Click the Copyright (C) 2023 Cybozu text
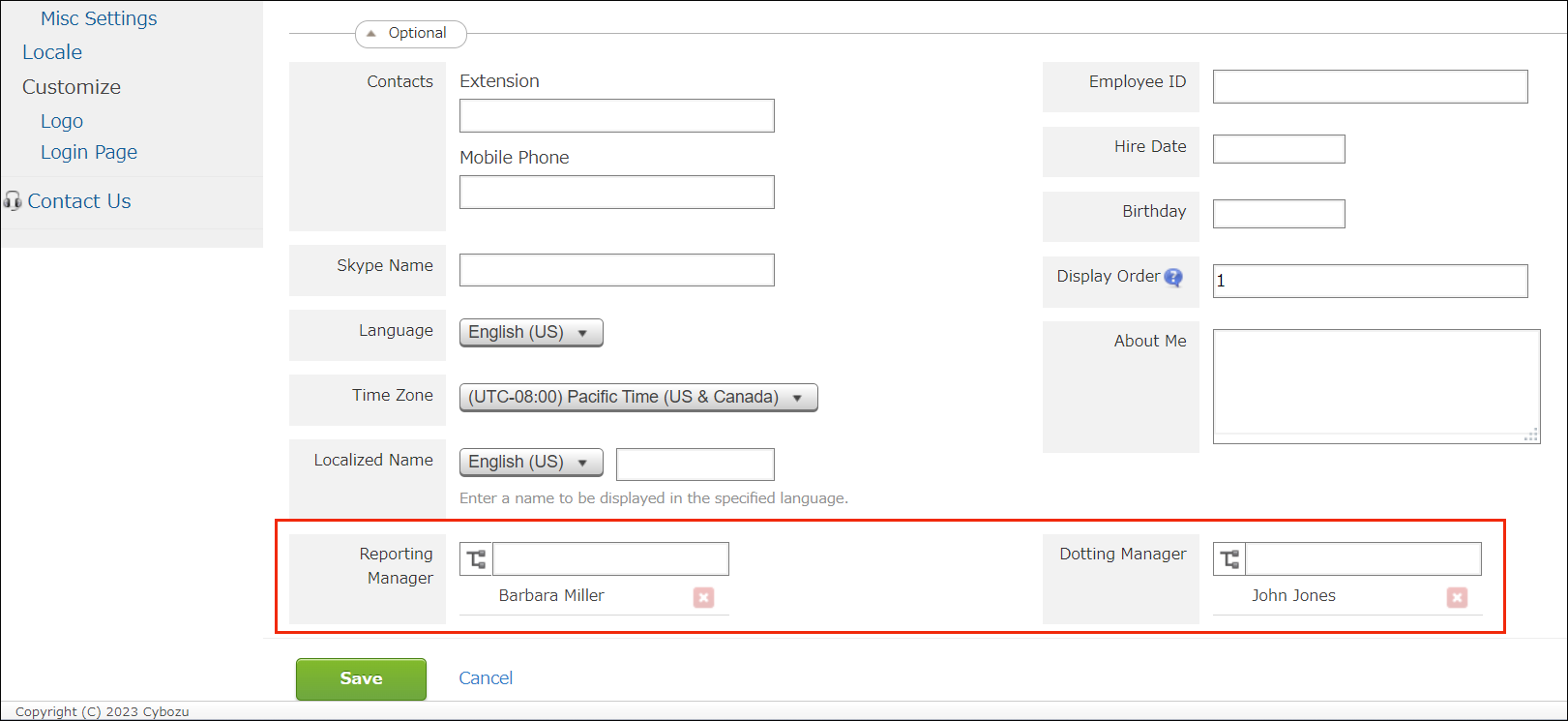This screenshot has height=721, width=1568. 103,711
